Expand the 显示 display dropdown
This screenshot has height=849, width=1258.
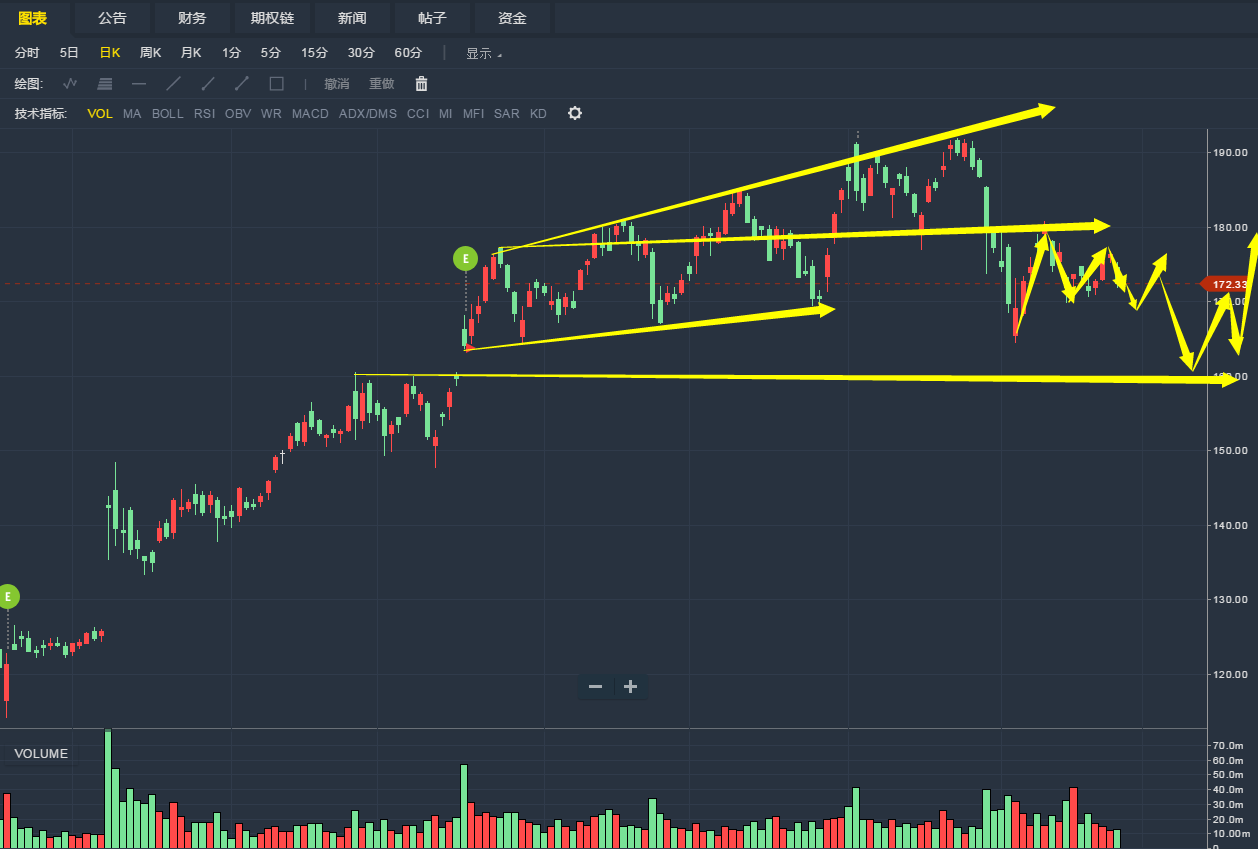[x=485, y=53]
